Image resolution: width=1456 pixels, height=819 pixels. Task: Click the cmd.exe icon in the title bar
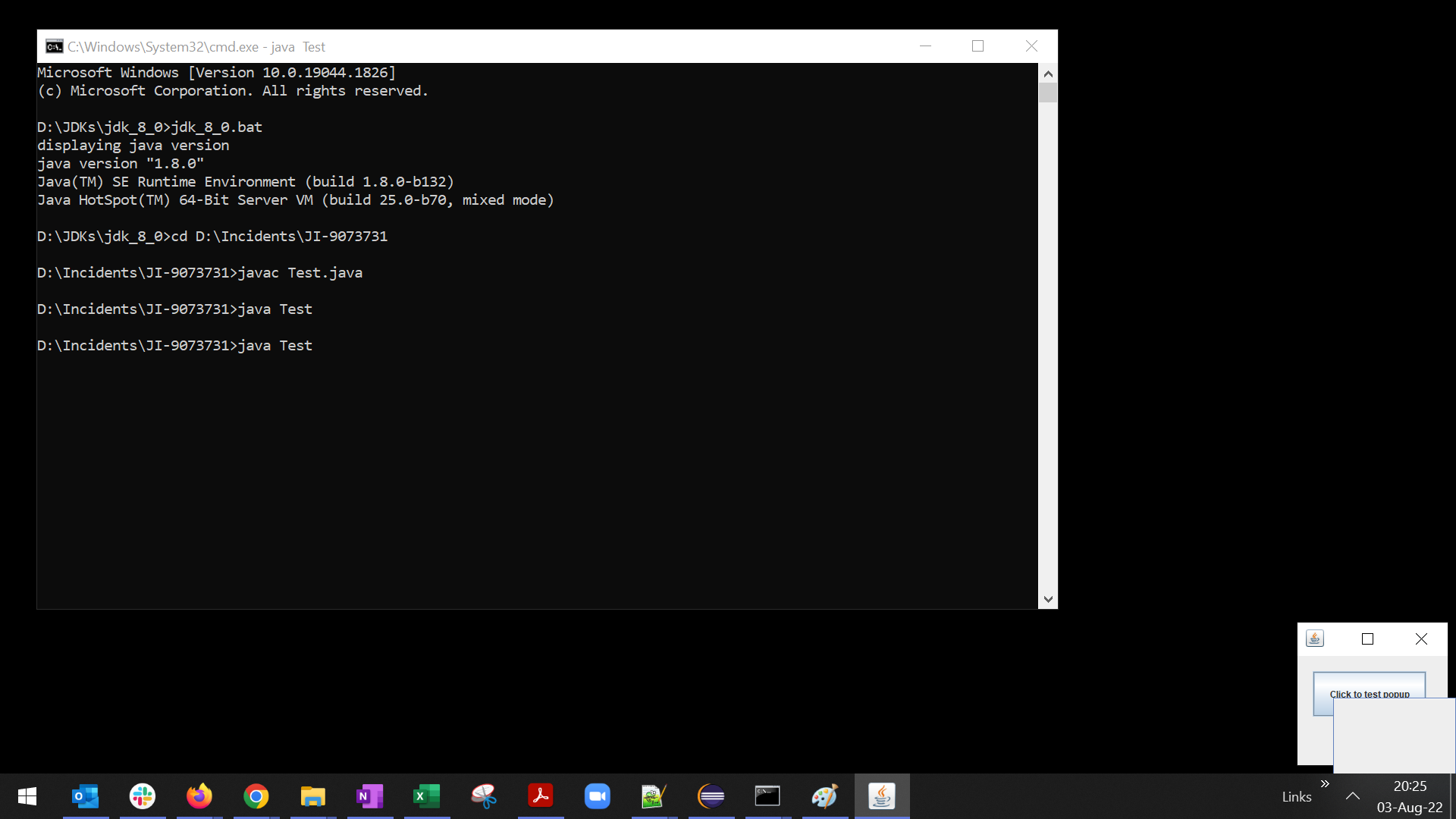click(54, 46)
